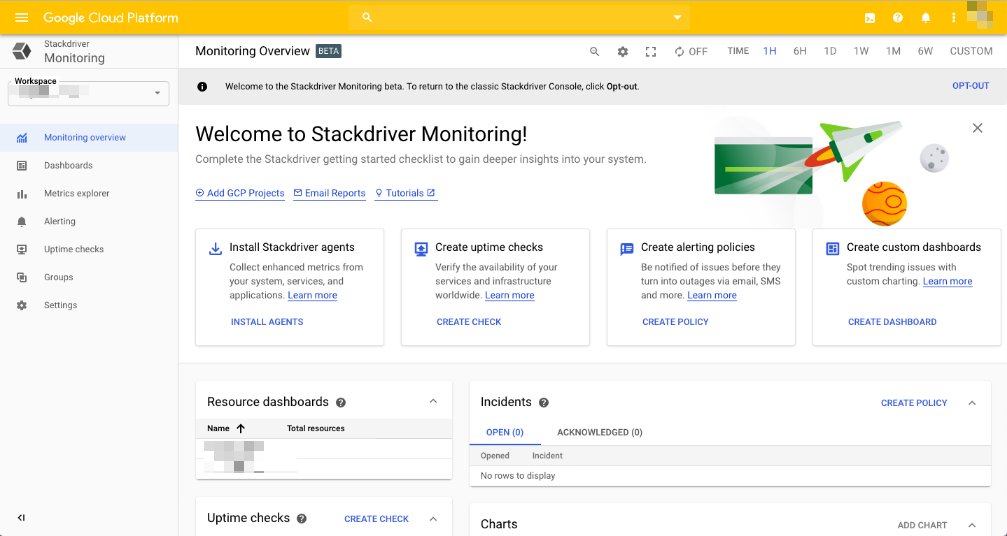
Task: Click CREATE POLICY in the Incidents panel
Action: coord(914,403)
